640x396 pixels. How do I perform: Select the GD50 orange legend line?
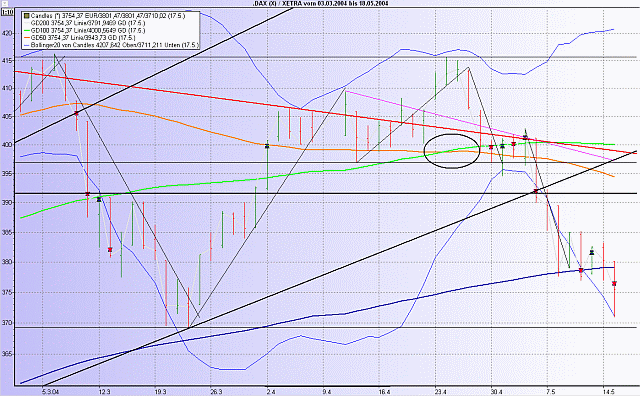27,38
